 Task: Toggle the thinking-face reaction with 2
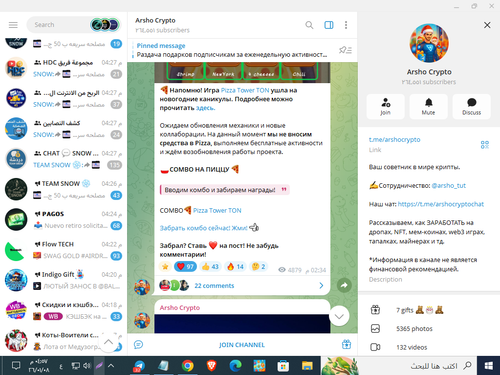coord(258,266)
